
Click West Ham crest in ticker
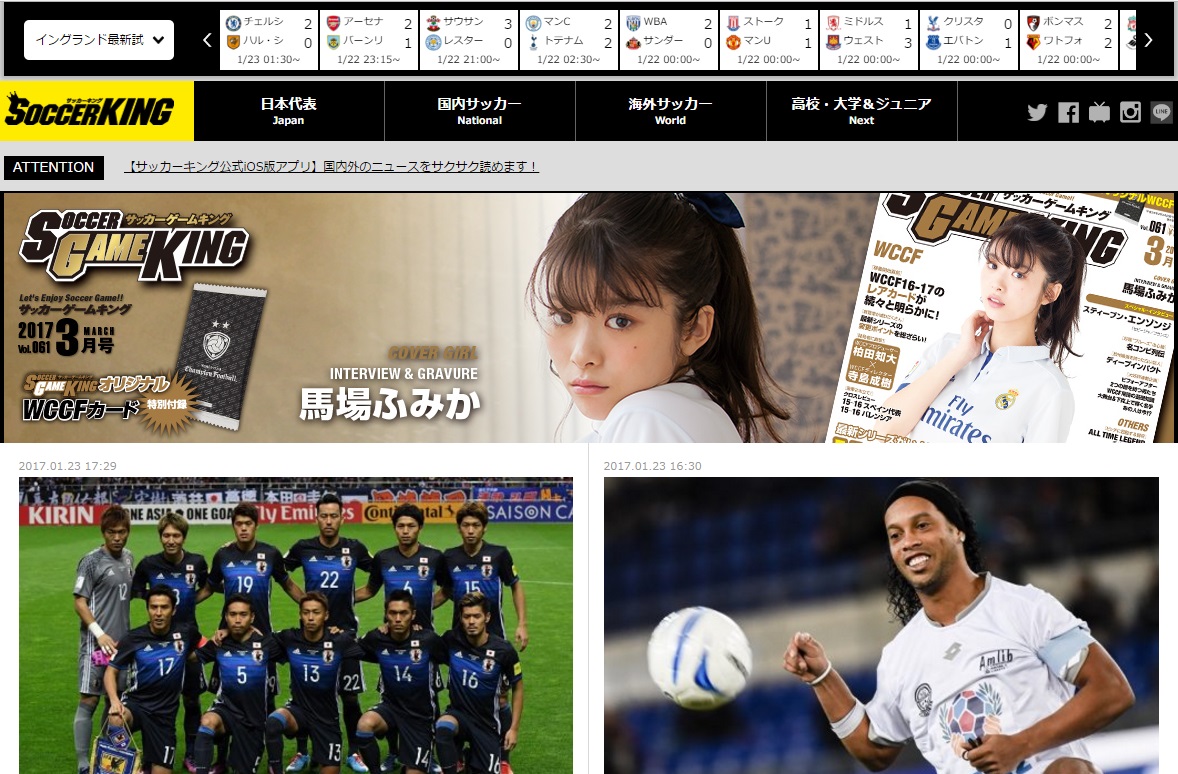(x=833, y=42)
